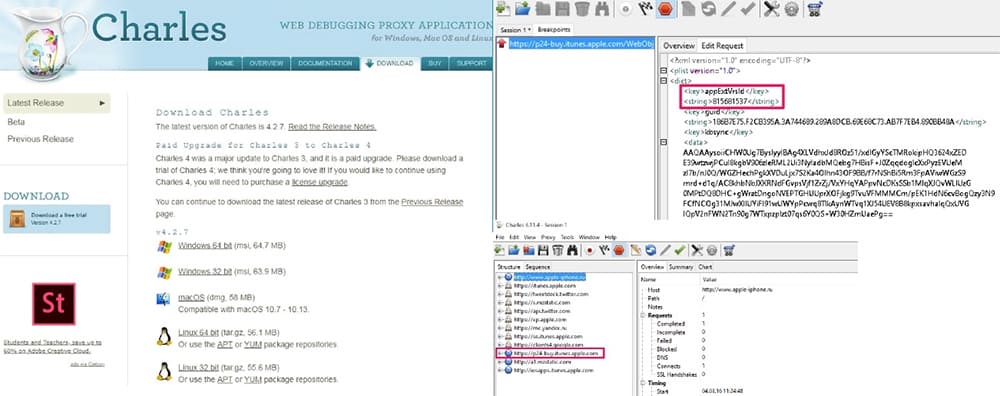Open Edit Request tab

722,46
